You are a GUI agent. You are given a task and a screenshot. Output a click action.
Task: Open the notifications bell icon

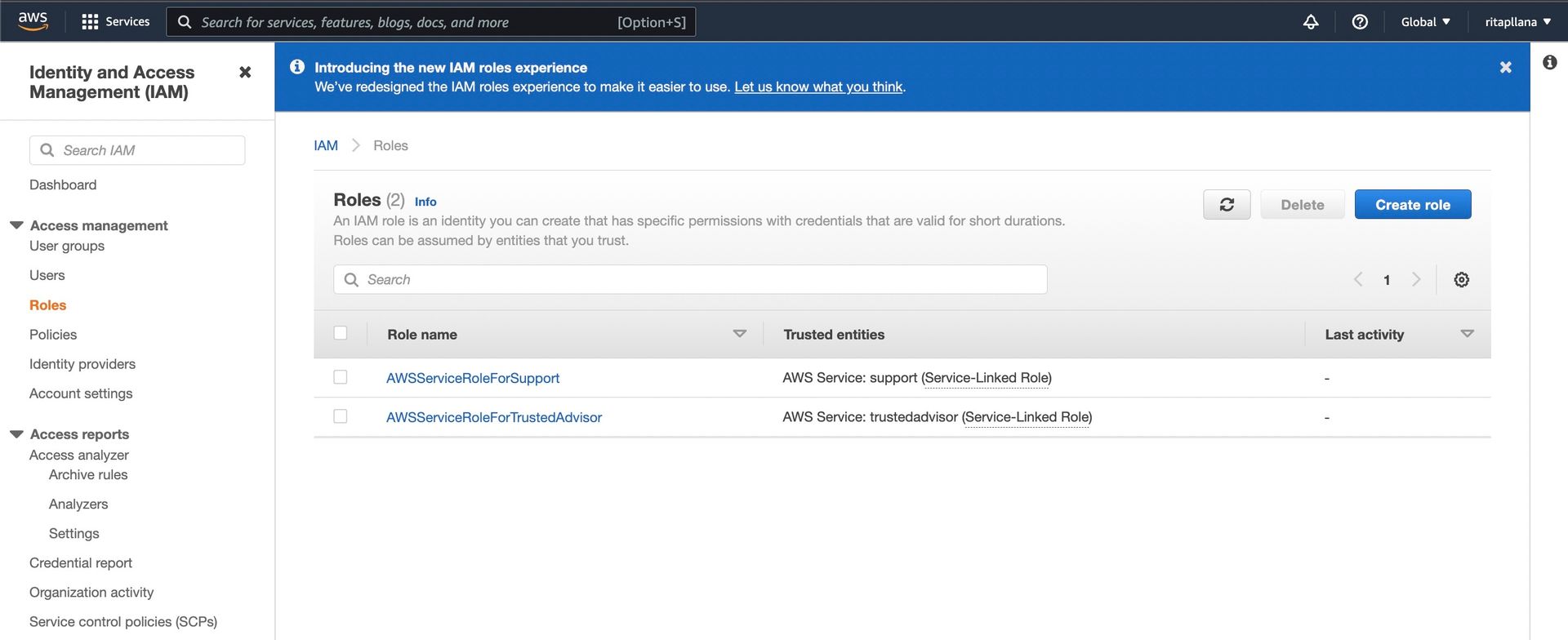1311,22
